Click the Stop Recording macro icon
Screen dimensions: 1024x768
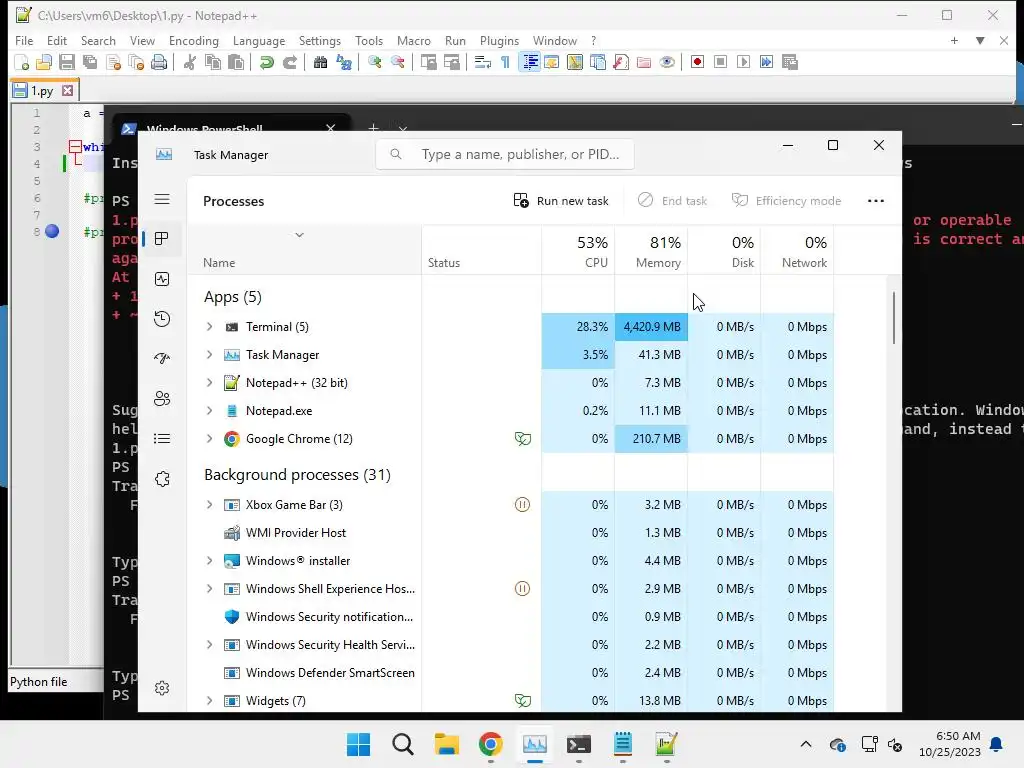[x=720, y=62]
